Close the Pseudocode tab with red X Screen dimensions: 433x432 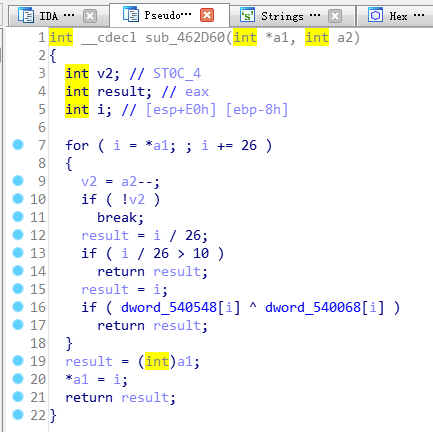pos(207,15)
